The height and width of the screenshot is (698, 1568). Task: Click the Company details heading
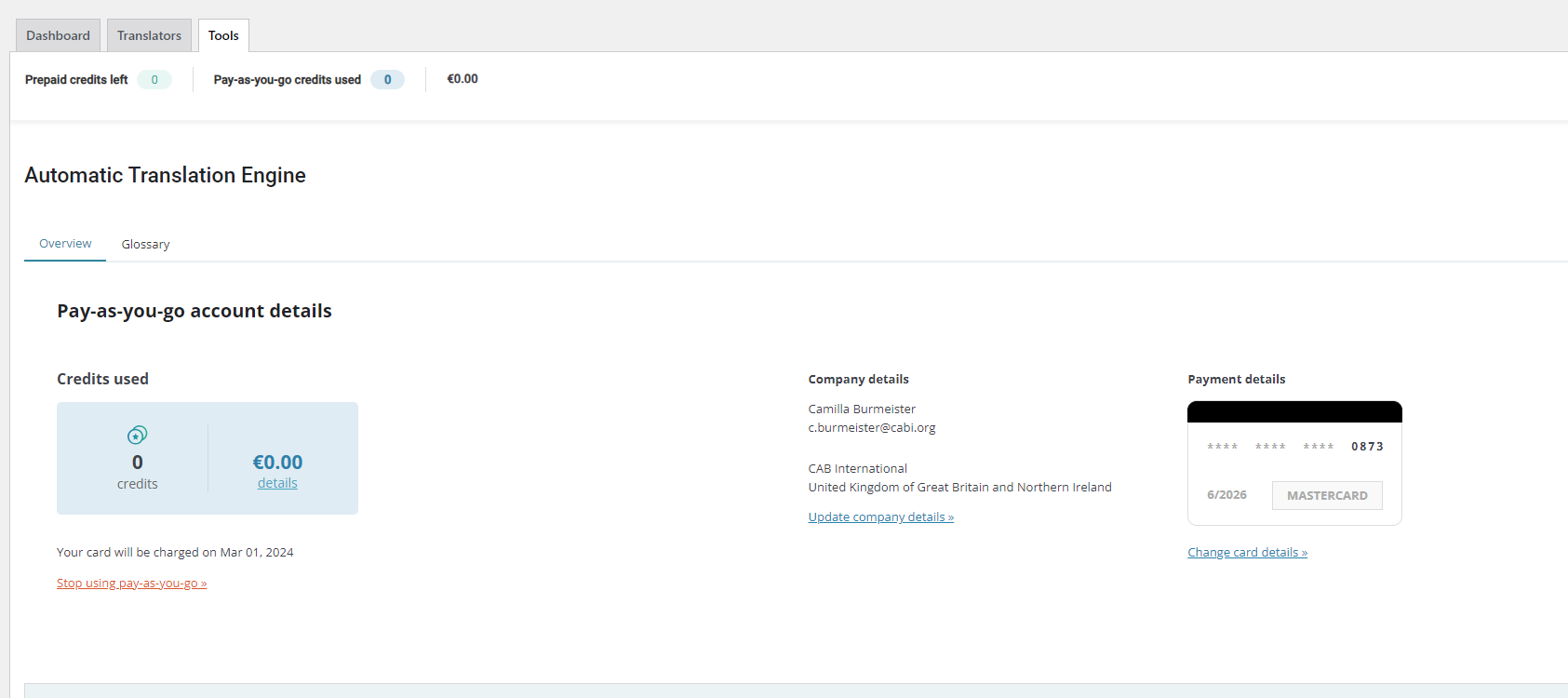click(x=859, y=380)
